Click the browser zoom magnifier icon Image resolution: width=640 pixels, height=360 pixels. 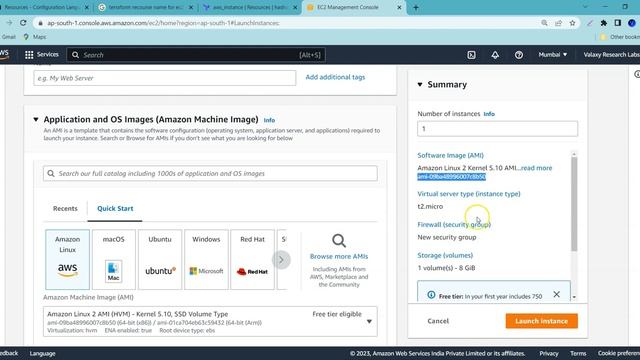[544, 23]
